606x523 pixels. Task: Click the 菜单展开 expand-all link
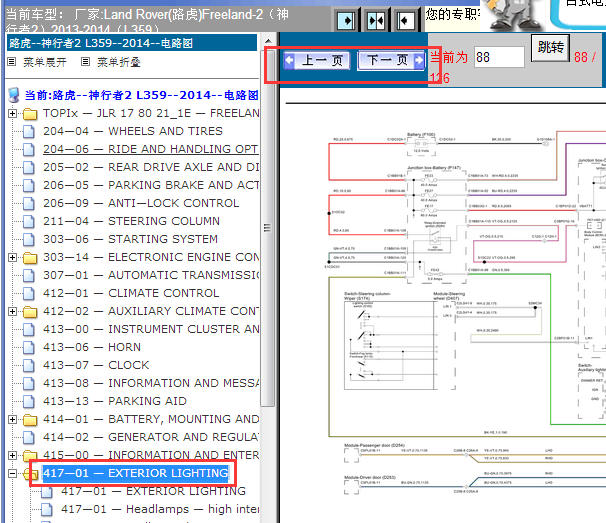click(45, 62)
